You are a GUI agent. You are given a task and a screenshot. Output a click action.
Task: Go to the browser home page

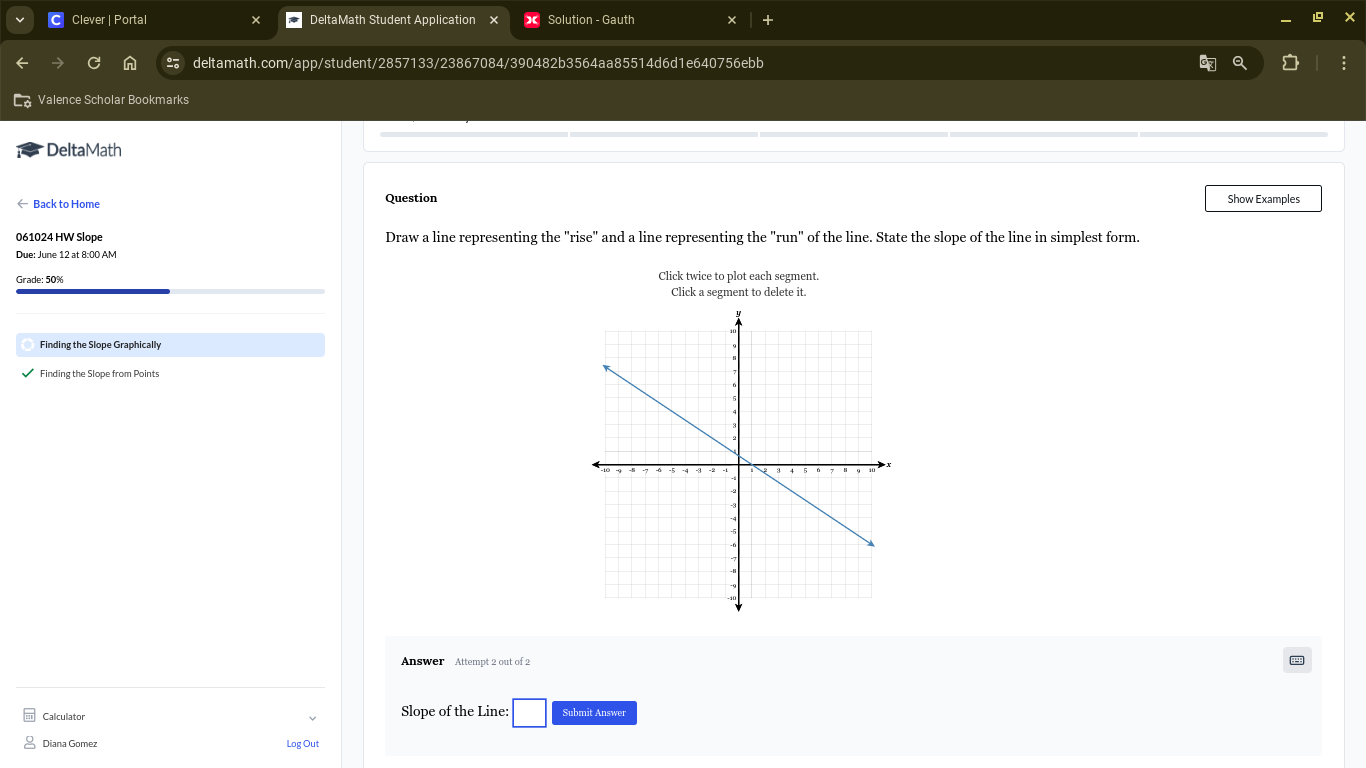130,63
